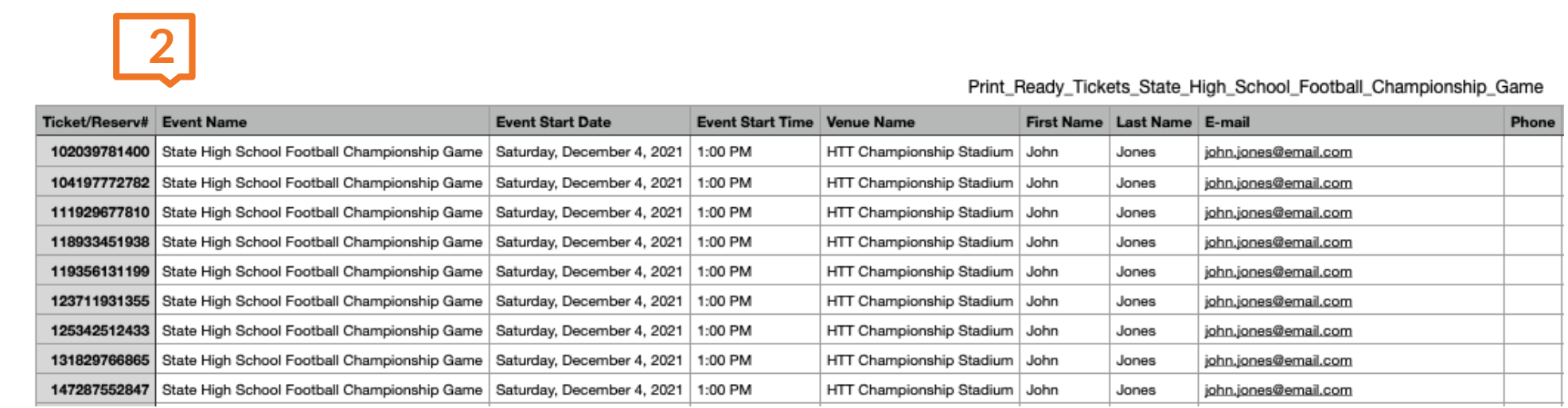The width and height of the screenshot is (1568, 408).
Task: Open email link in ticket 147287552847 row
Action: (1277, 390)
